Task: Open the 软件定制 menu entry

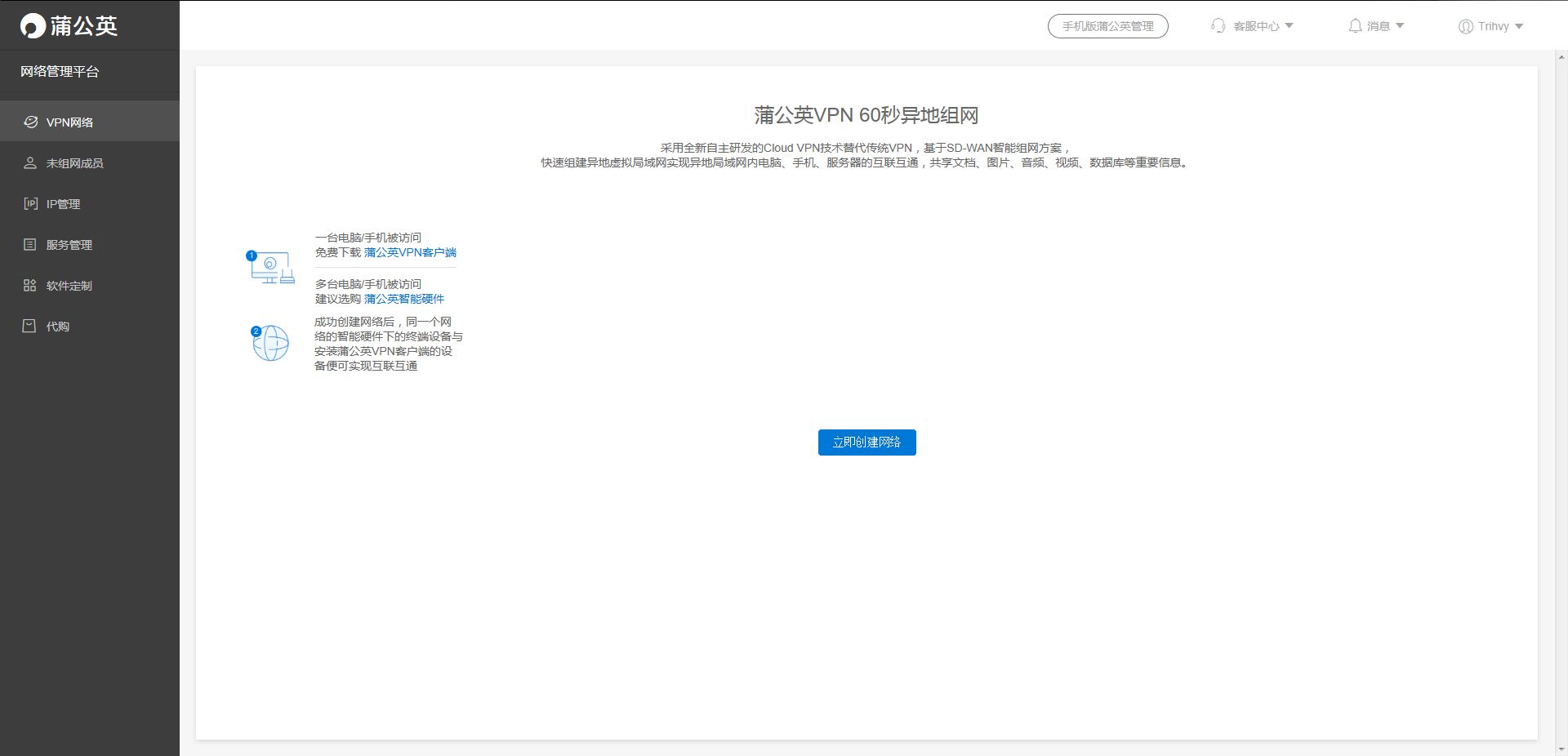Action: 90,285
